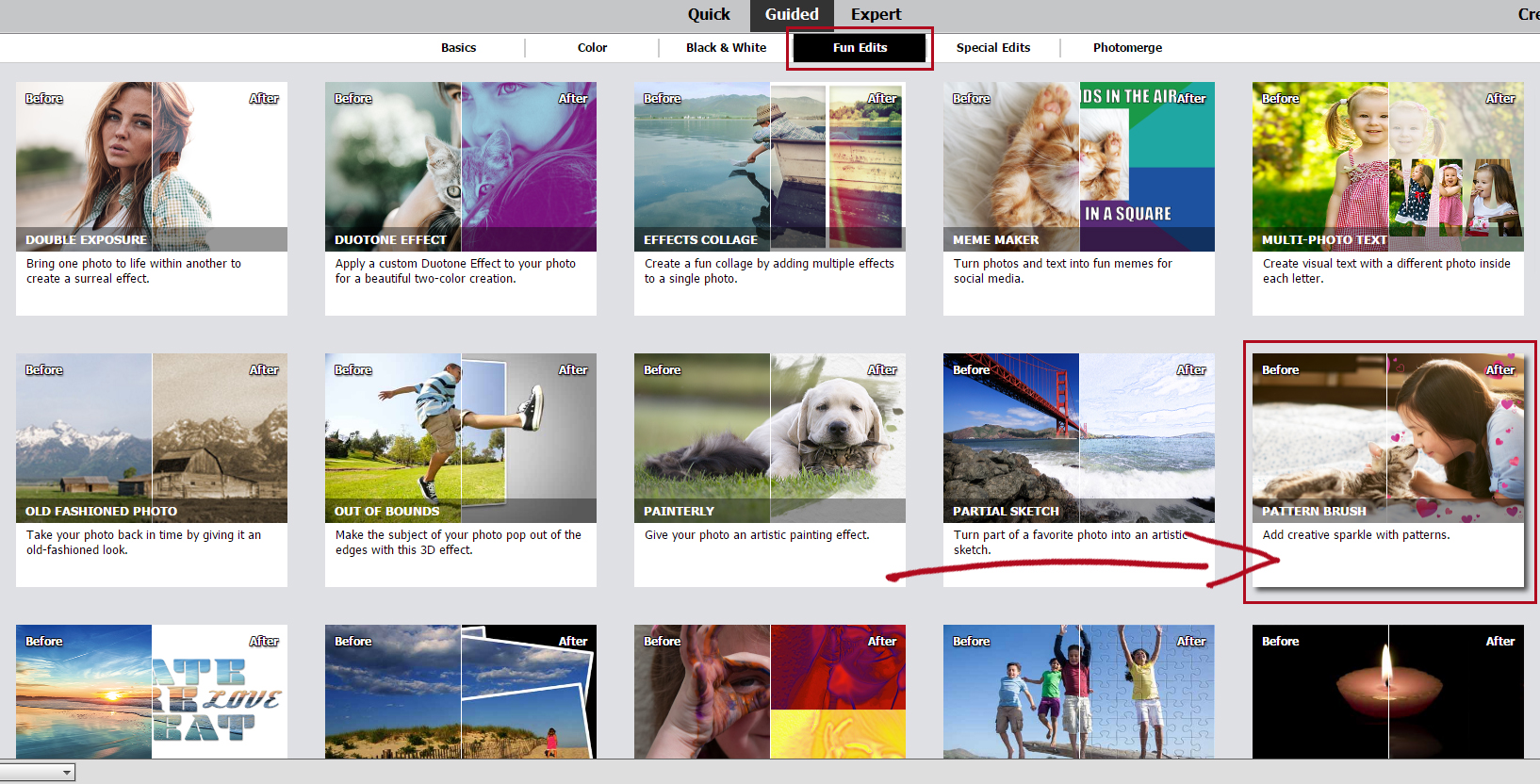Select the Guided mode tab

792,14
